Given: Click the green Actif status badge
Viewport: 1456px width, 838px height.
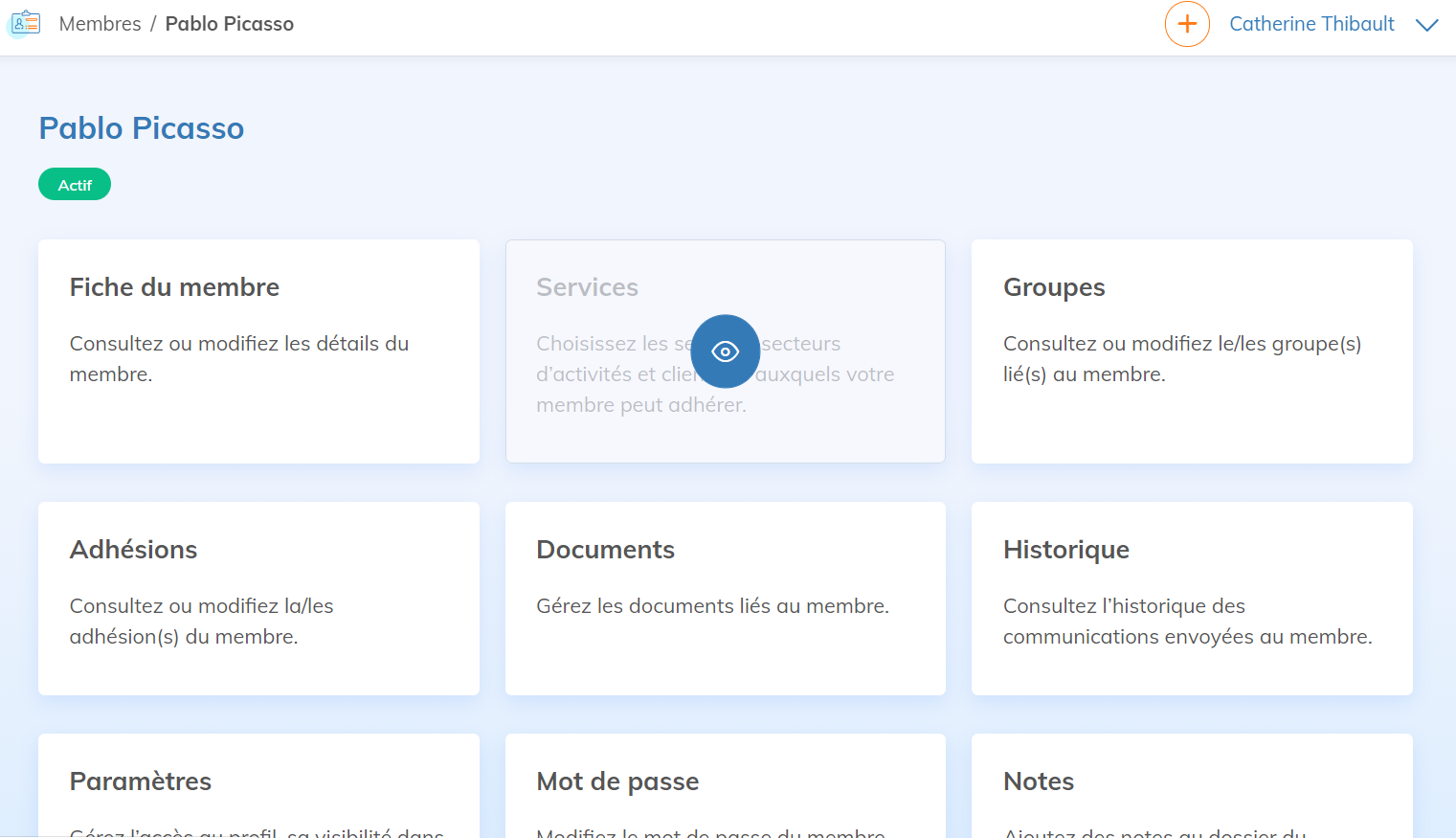Looking at the screenshot, I should tap(75, 185).
